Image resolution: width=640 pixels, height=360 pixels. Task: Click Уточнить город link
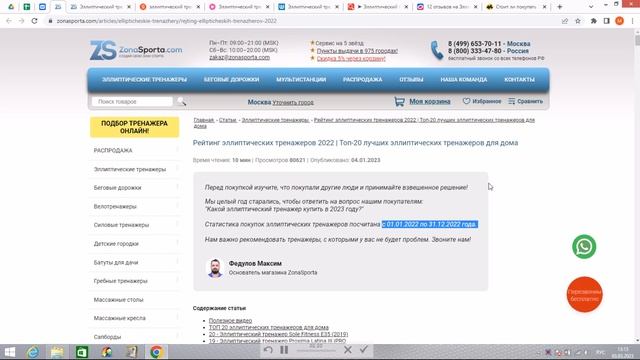293,102
